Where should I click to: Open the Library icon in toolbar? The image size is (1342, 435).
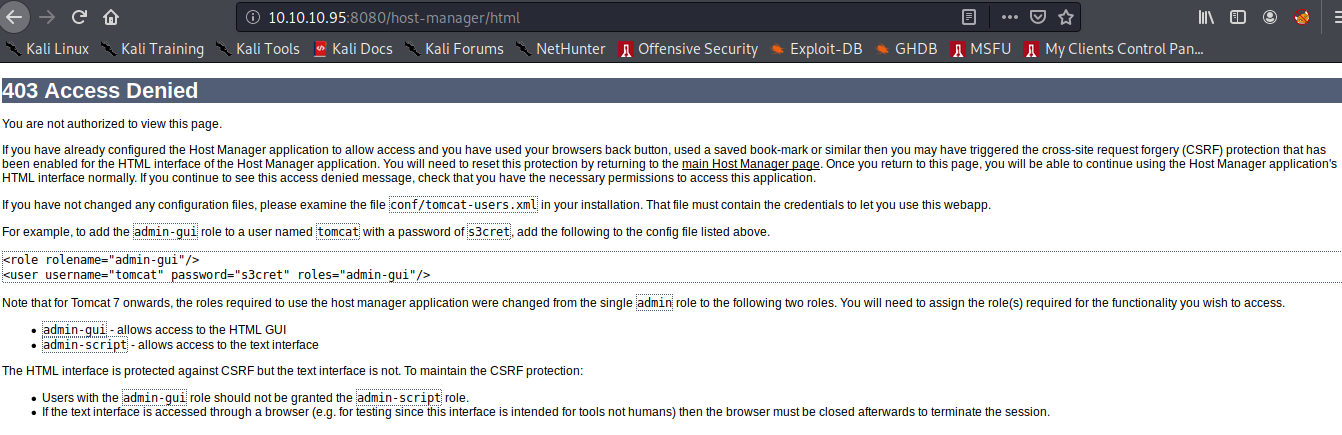pyautogui.click(x=1206, y=17)
